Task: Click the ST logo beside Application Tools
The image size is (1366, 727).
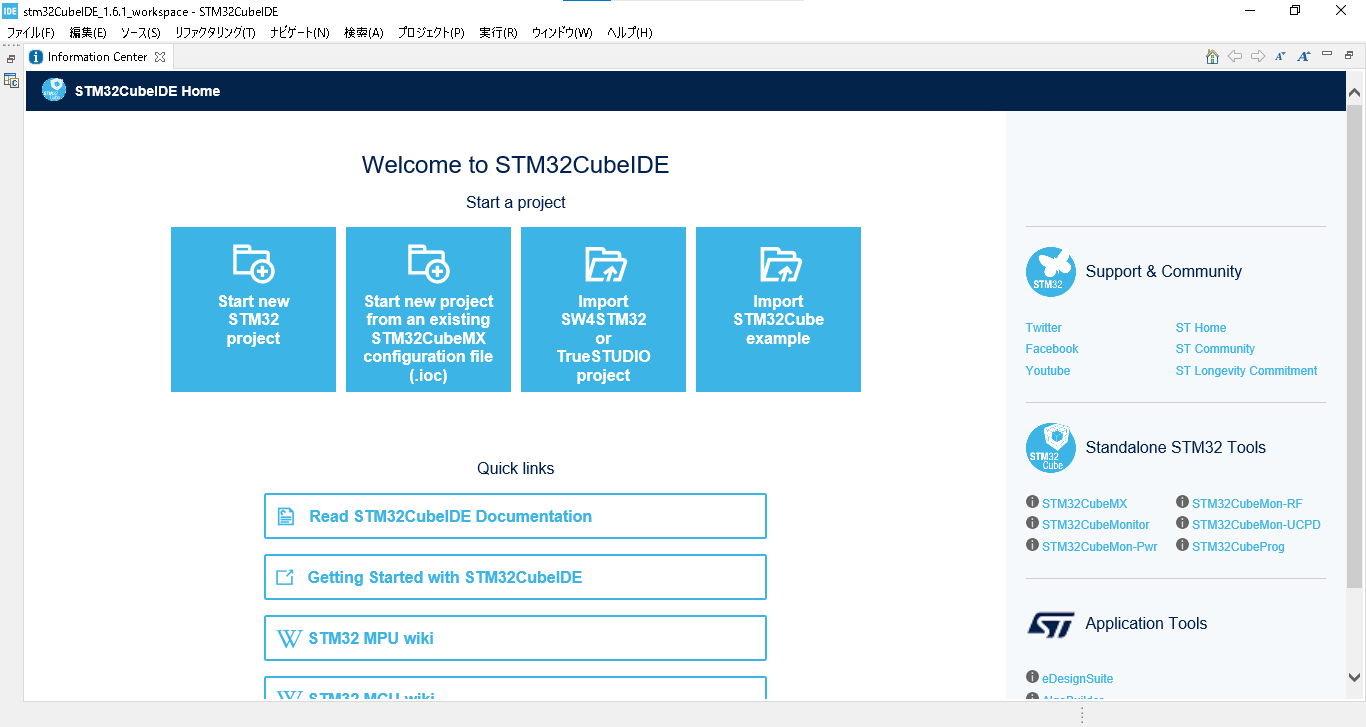Action: (1050, 624)
